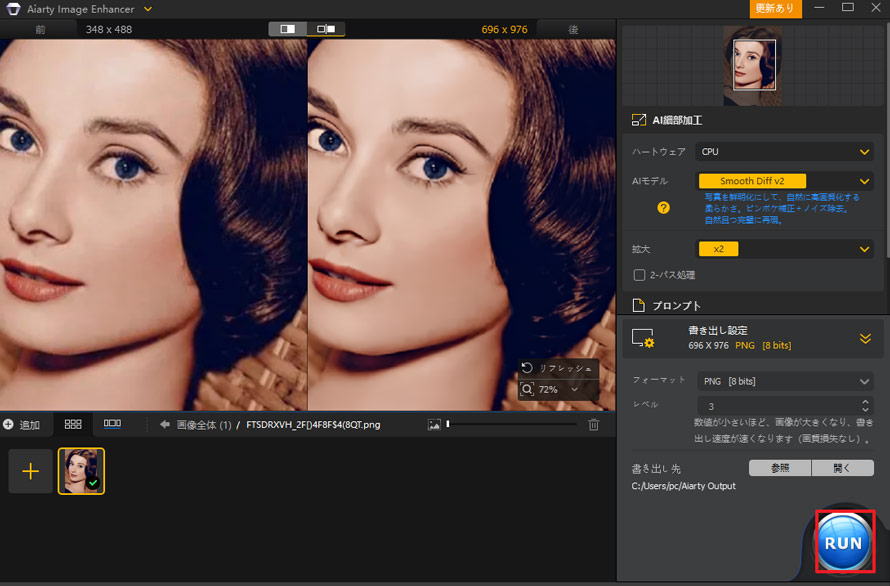Click the 参照 browse button
890x586 pixels.
[x=778, y=468]
